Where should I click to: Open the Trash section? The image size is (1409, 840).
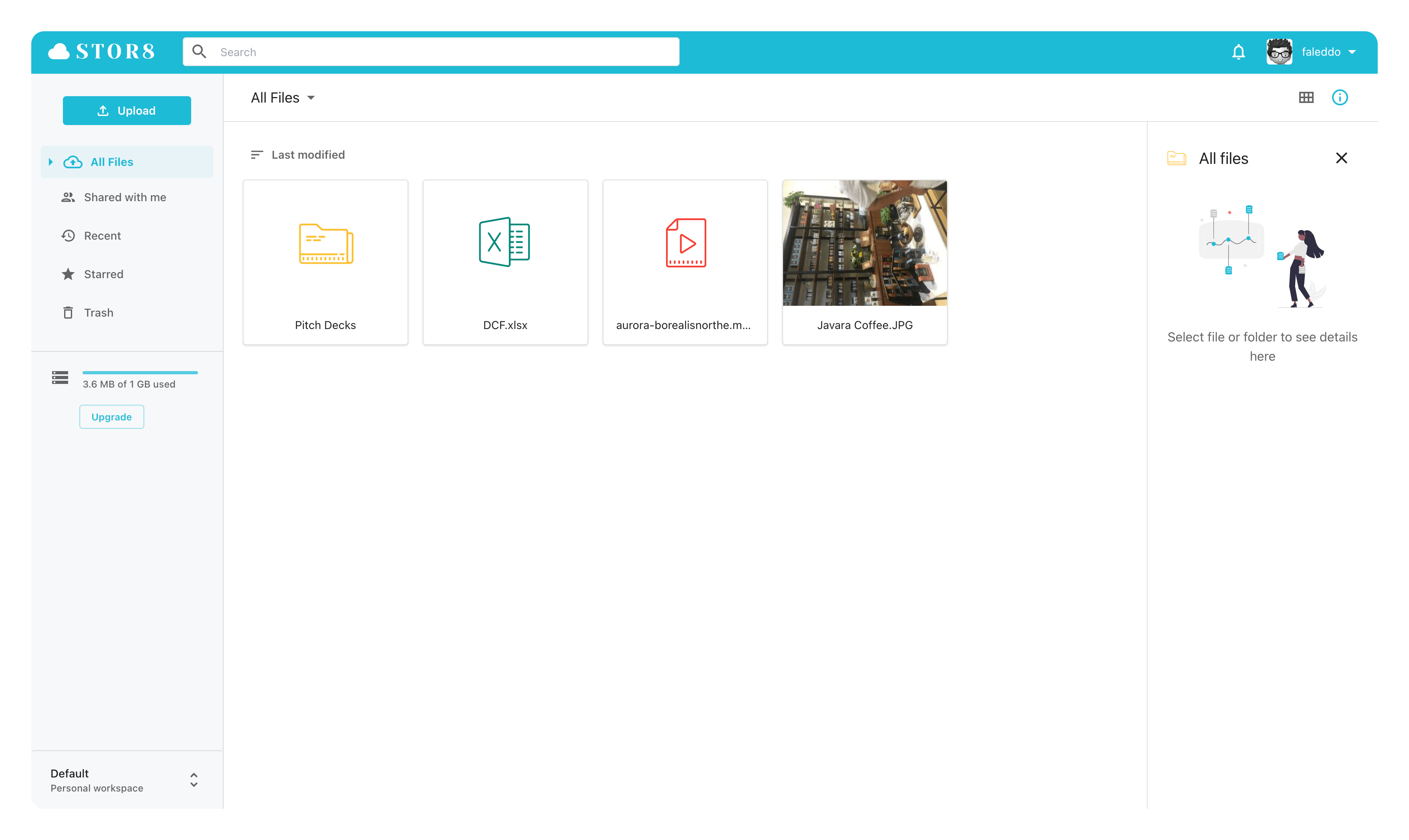coord(99,313)
